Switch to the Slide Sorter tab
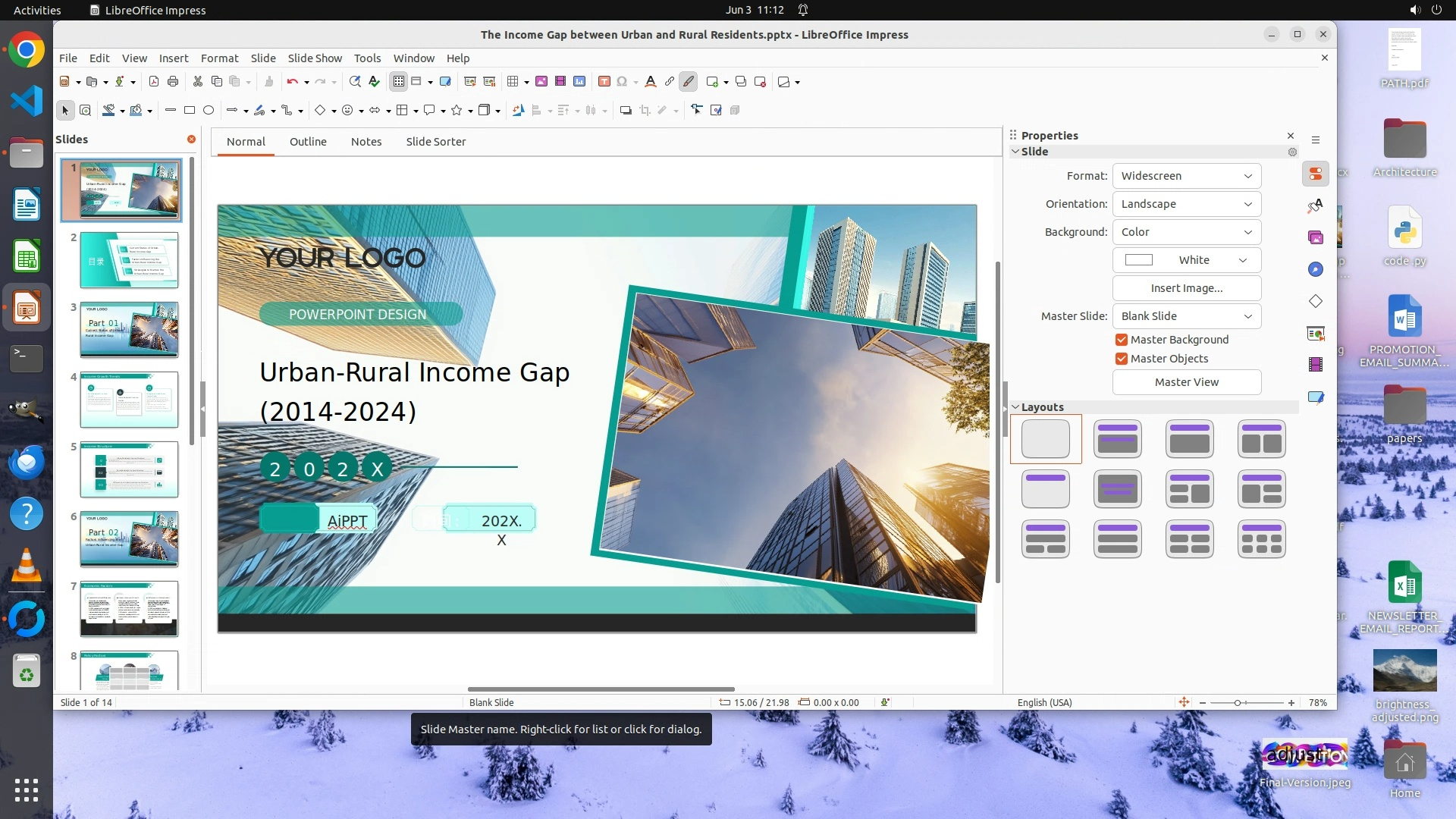The width and height of the screenshot is (1456, 819). (435, 142)
